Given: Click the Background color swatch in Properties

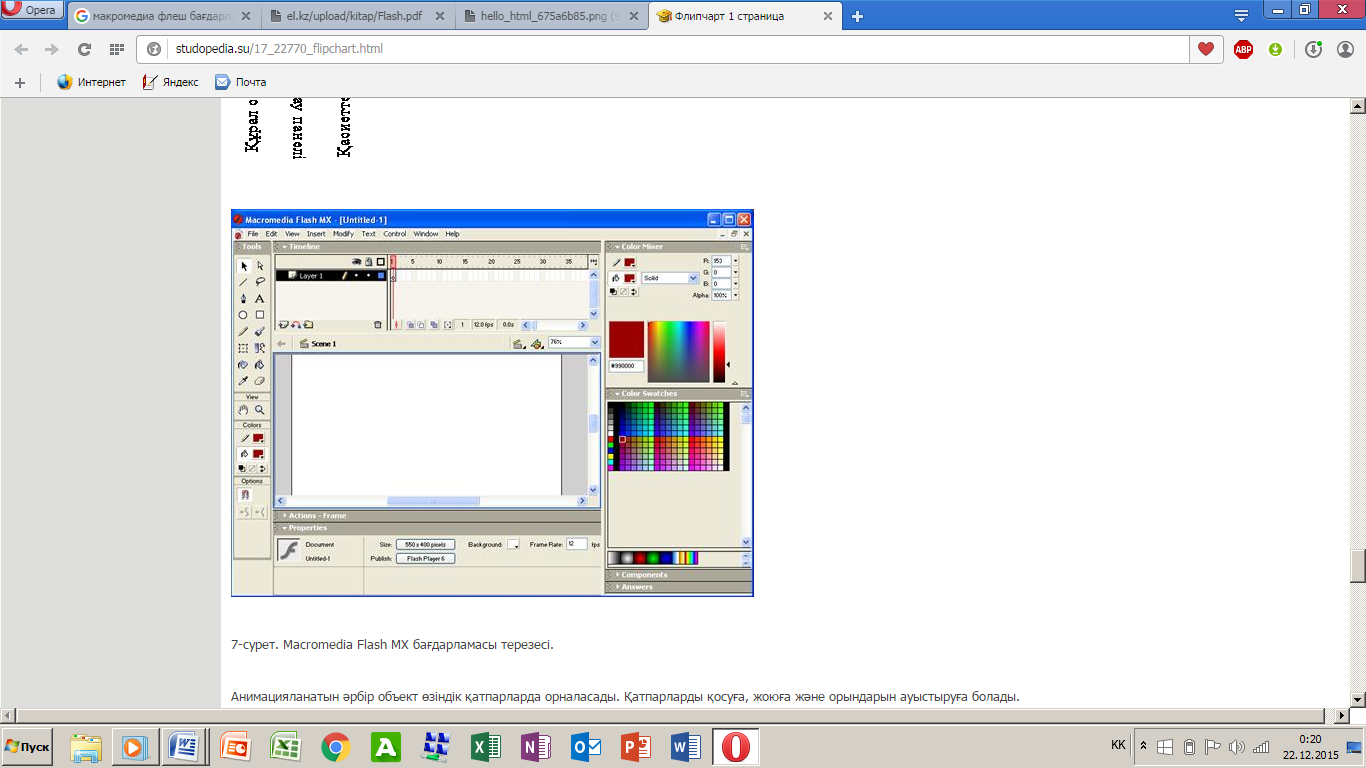Looking at the screenshot, I should click(513, 544).
